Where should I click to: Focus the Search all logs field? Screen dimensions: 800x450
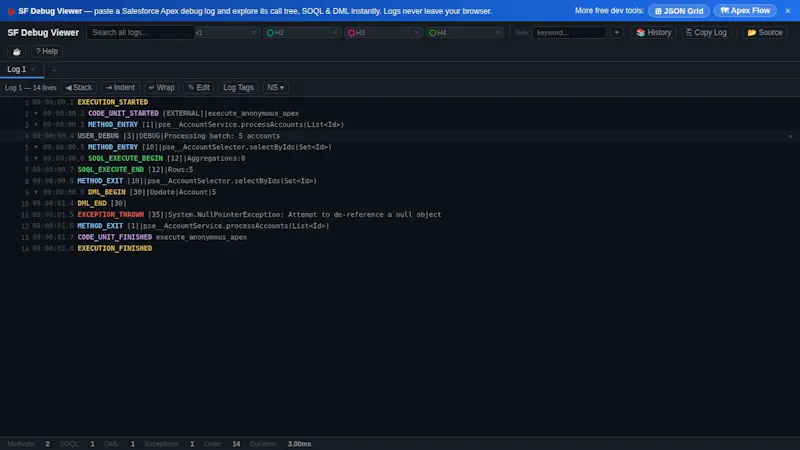coord(140,33)
